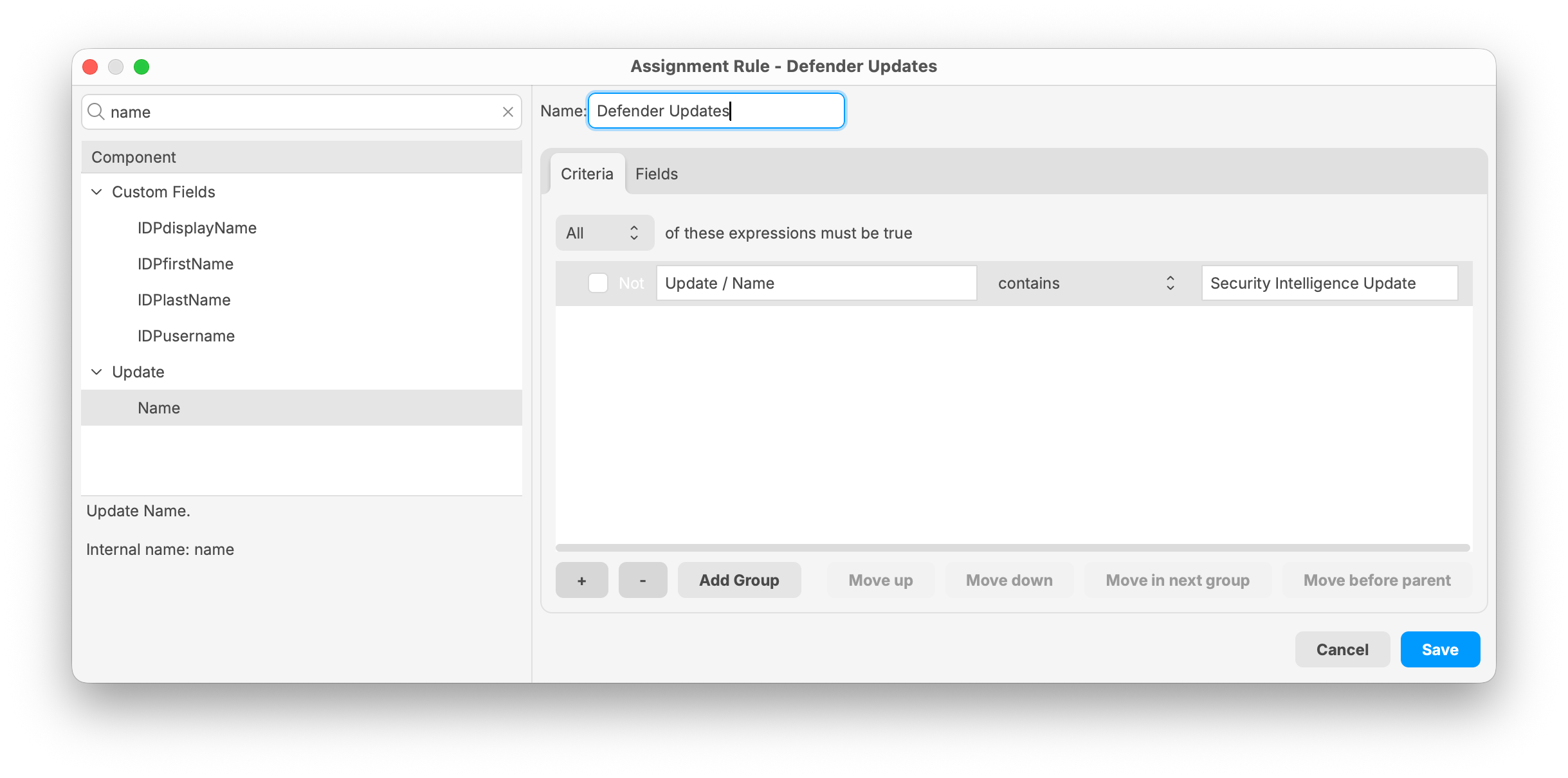Save the Defender Updates rule
This screenshot has width=1568, height=778.
click(1440, 649)
